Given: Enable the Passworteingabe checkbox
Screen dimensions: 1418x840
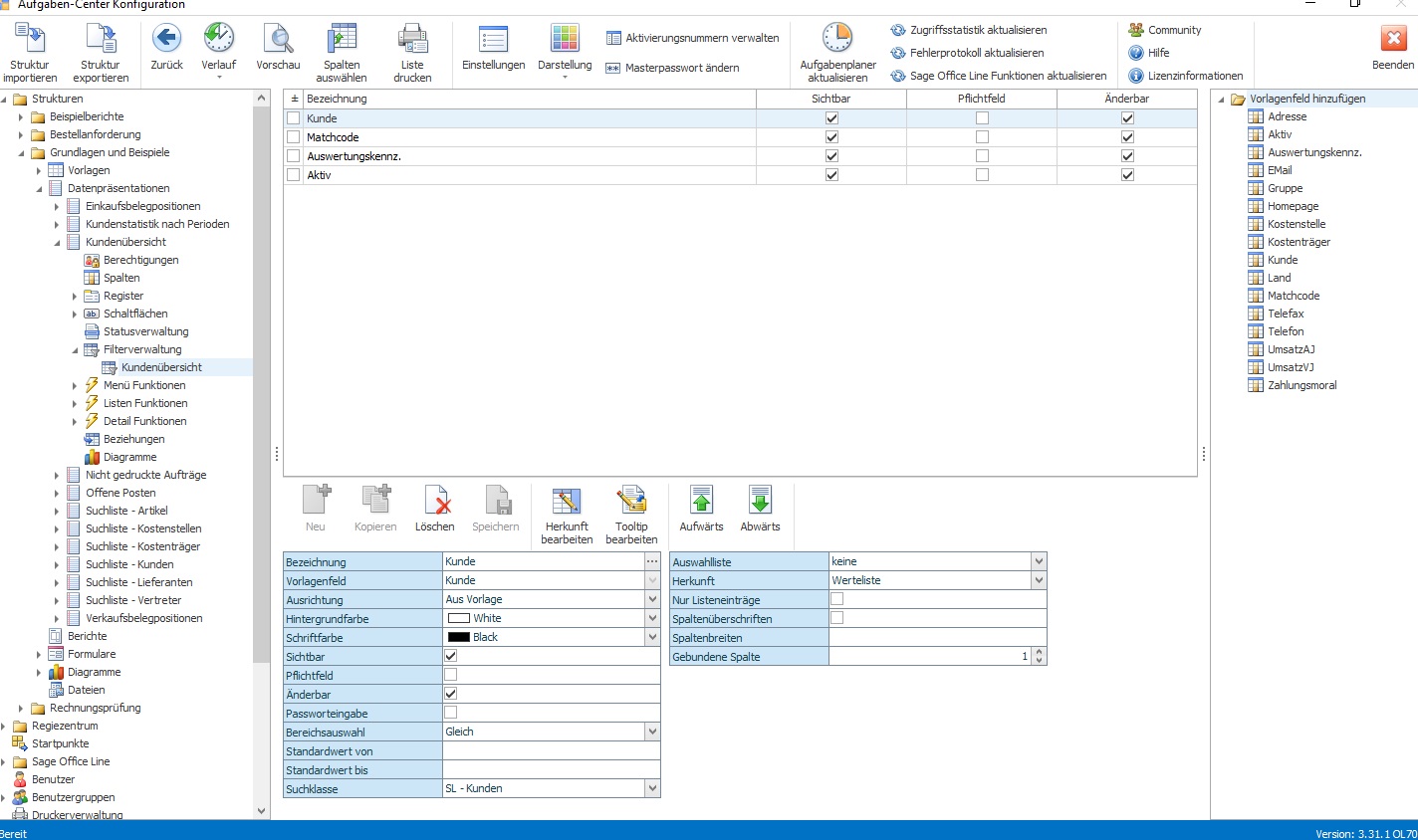Looking at the screenshot, I should [x=450, y=713].
